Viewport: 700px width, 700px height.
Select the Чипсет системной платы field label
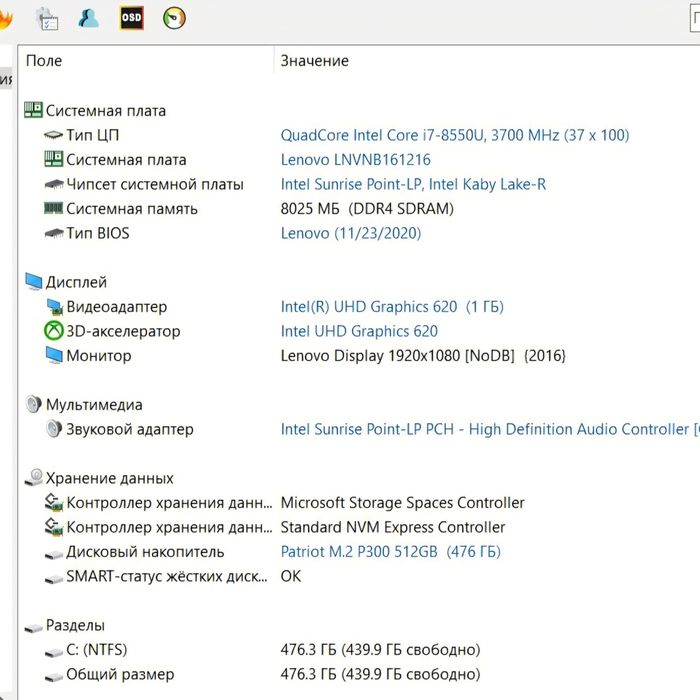[x=155, y=184]
